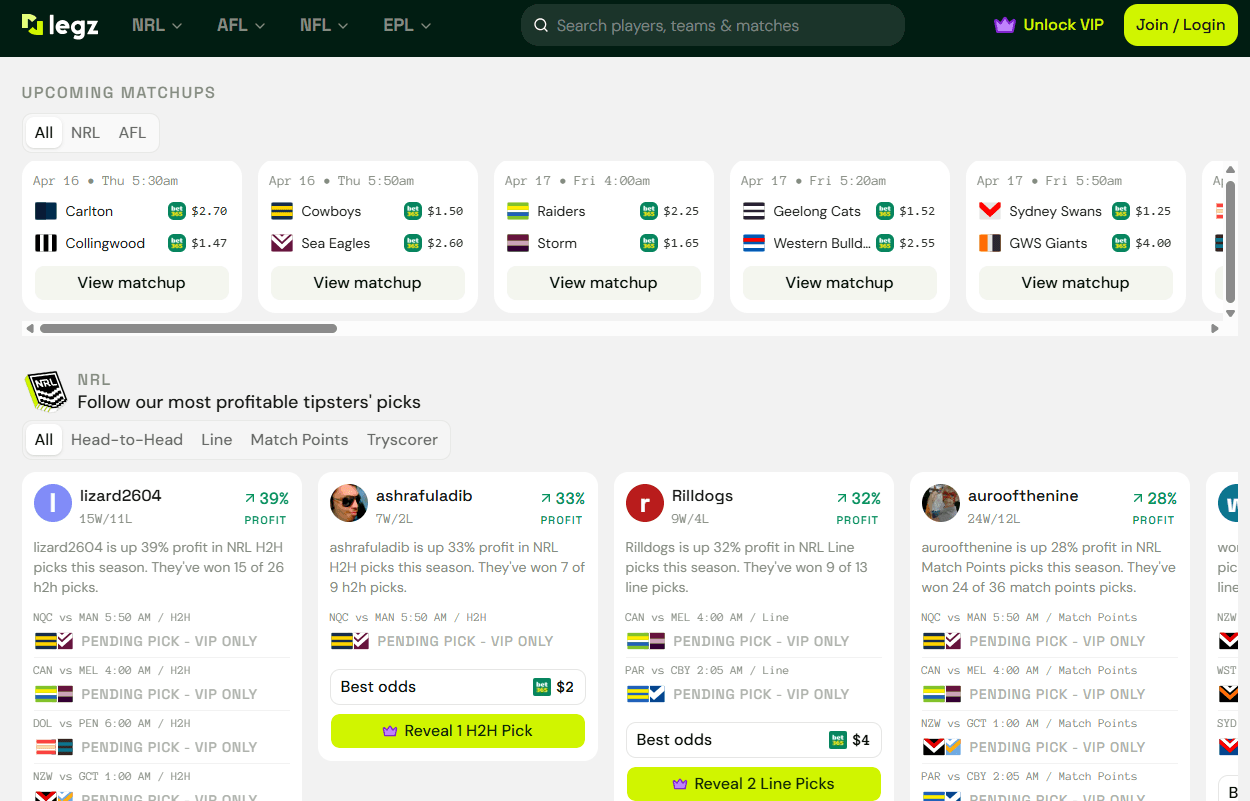The width and height of the screenshot is (1250, 801).
Task: Open the AFL navigation dropdown
Action: (x=241, y=25)
